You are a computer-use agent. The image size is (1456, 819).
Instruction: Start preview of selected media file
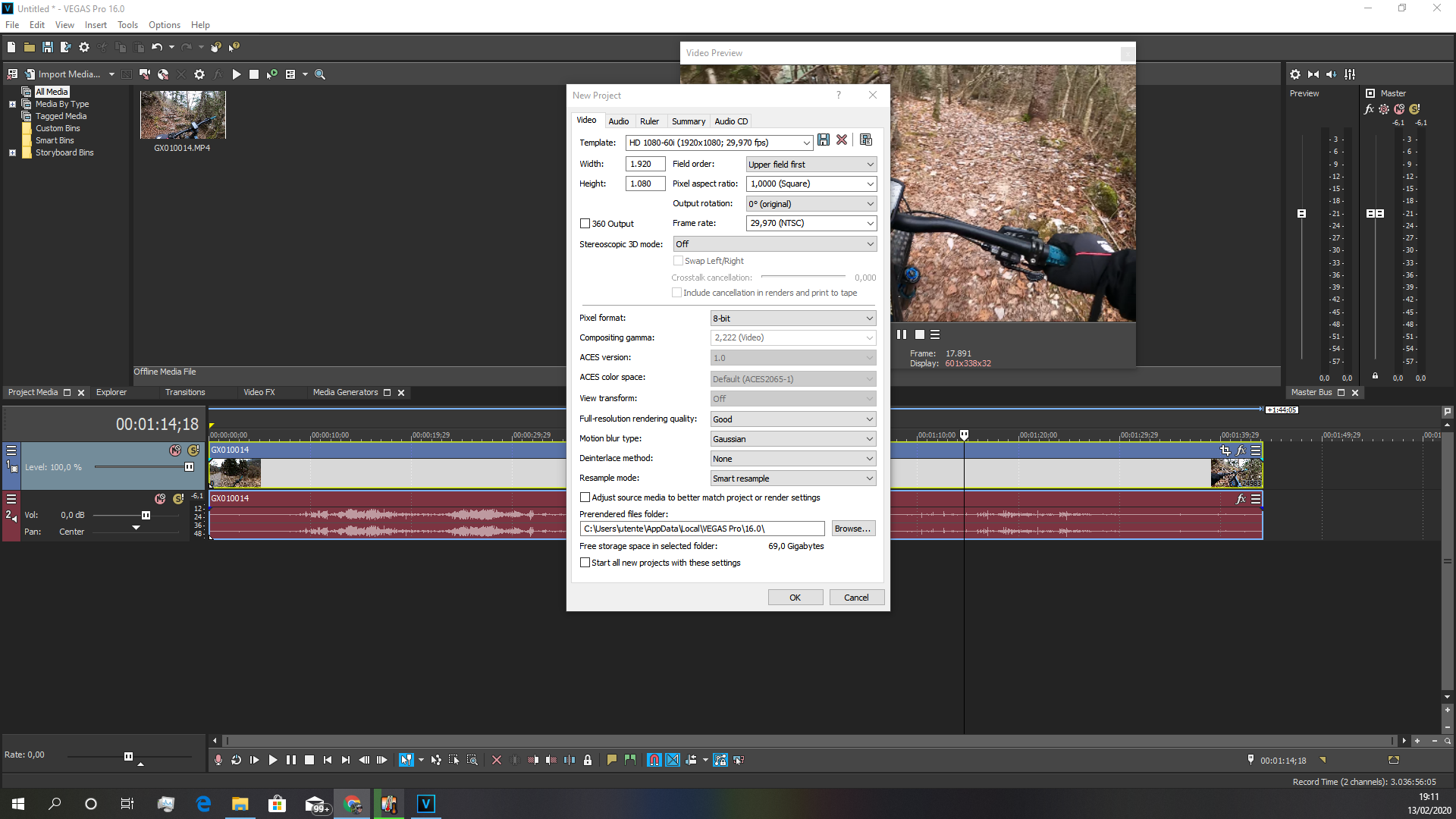[236, 74]
